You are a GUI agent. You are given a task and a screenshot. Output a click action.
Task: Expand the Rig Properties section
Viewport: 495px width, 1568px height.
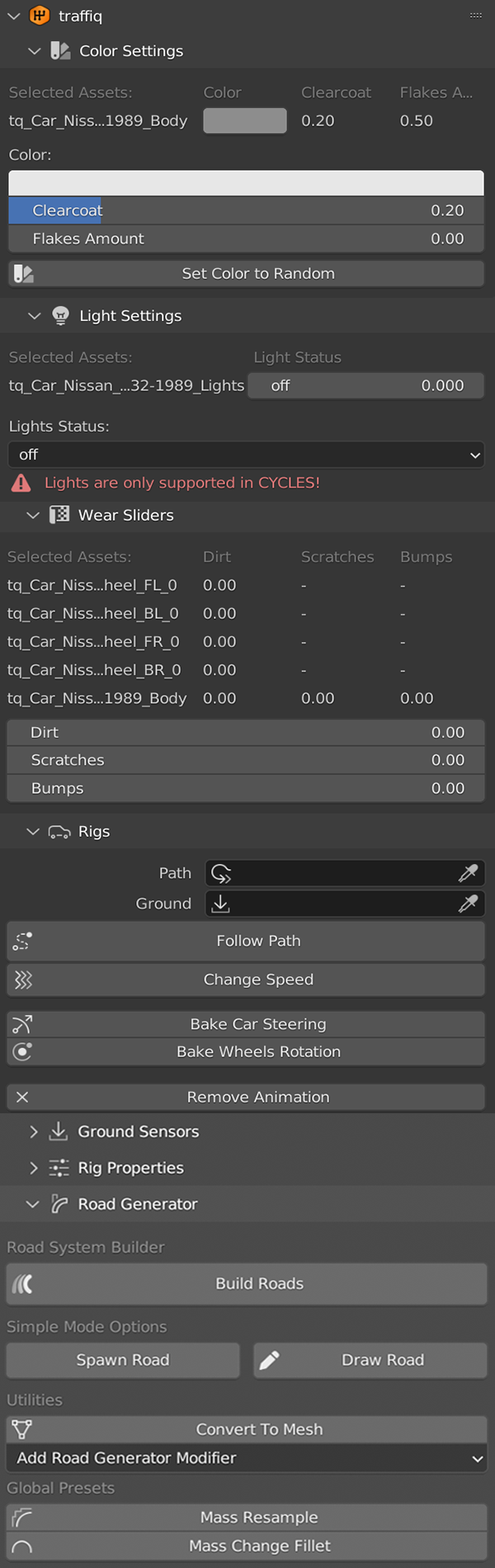[34, 1168]
